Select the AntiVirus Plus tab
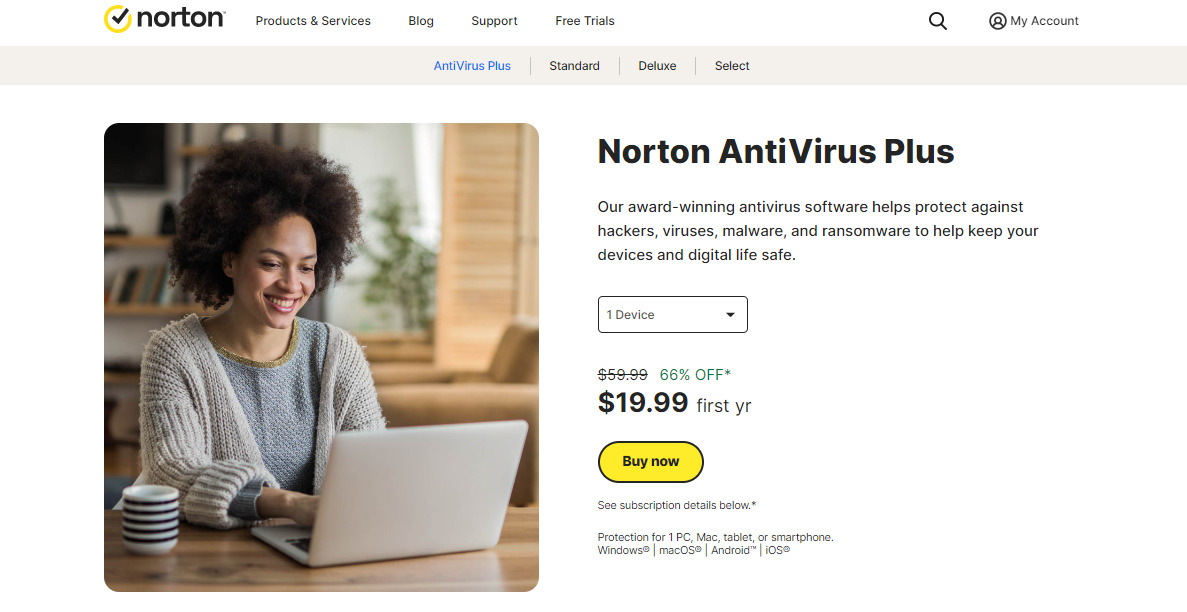This screenshot has width=1187, height=612. pyautogui.click(x=472, y=66)
